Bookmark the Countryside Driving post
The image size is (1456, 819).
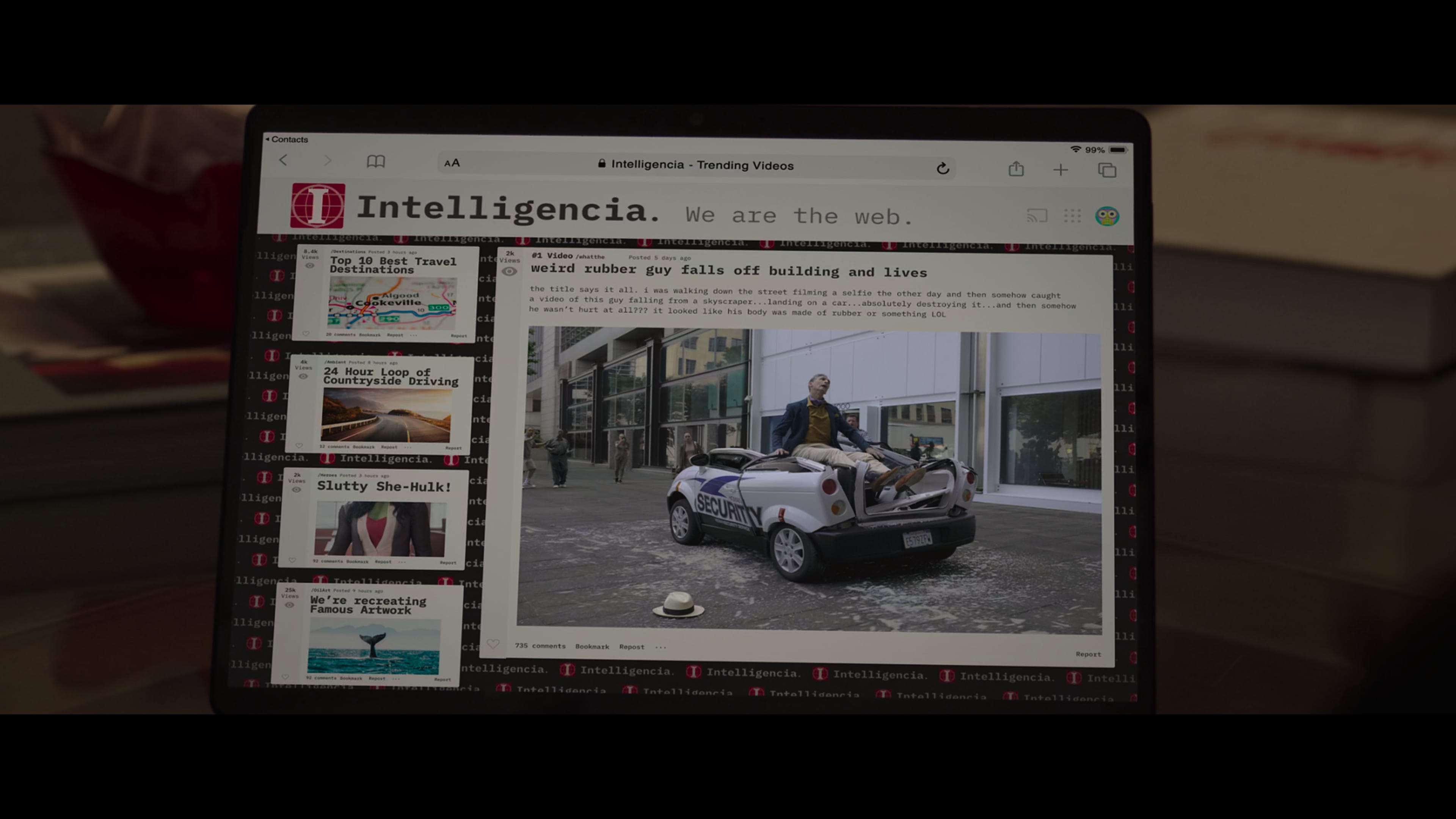(364, 447)
